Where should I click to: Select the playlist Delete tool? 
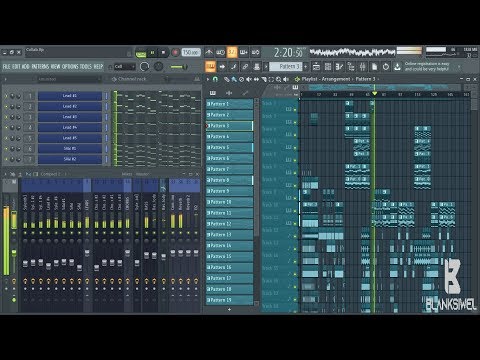241,79
